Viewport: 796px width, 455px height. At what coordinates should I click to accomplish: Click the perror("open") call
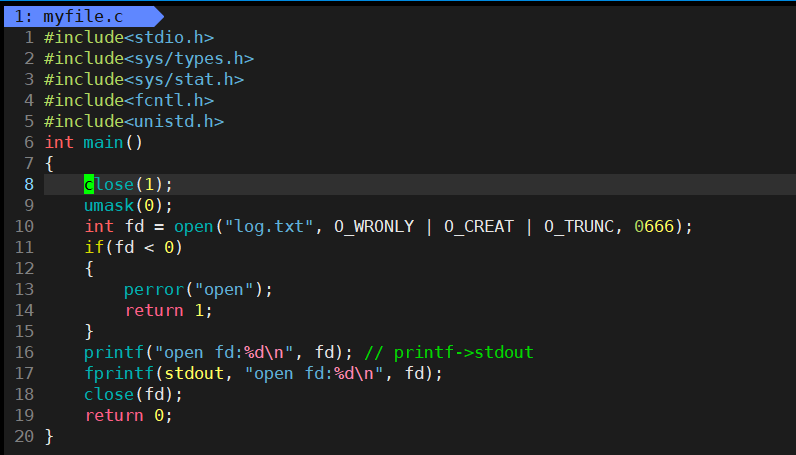coord(198,290)
